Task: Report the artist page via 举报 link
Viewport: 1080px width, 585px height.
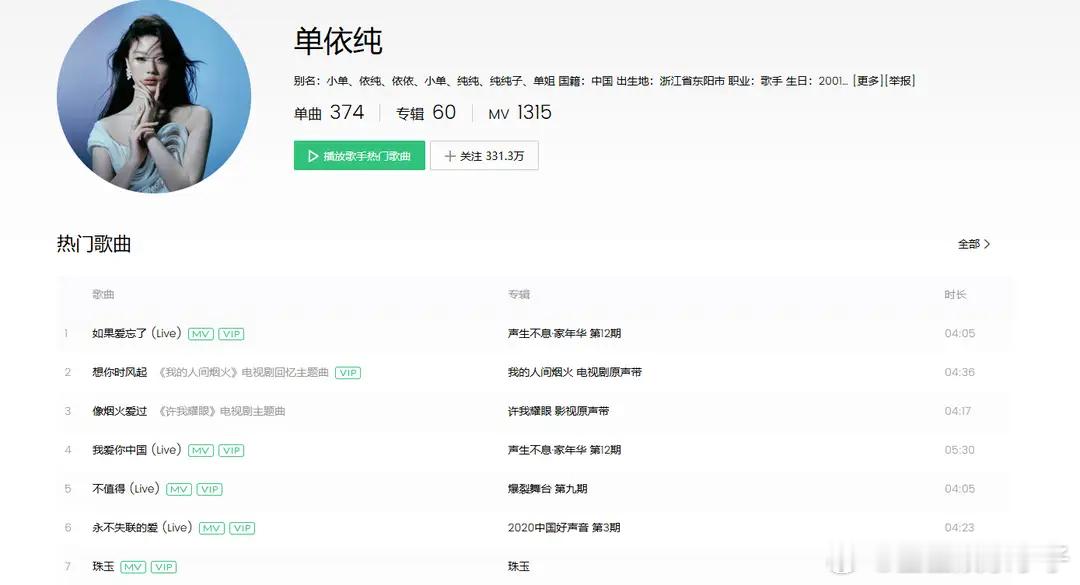Action: tap(900, 81)
